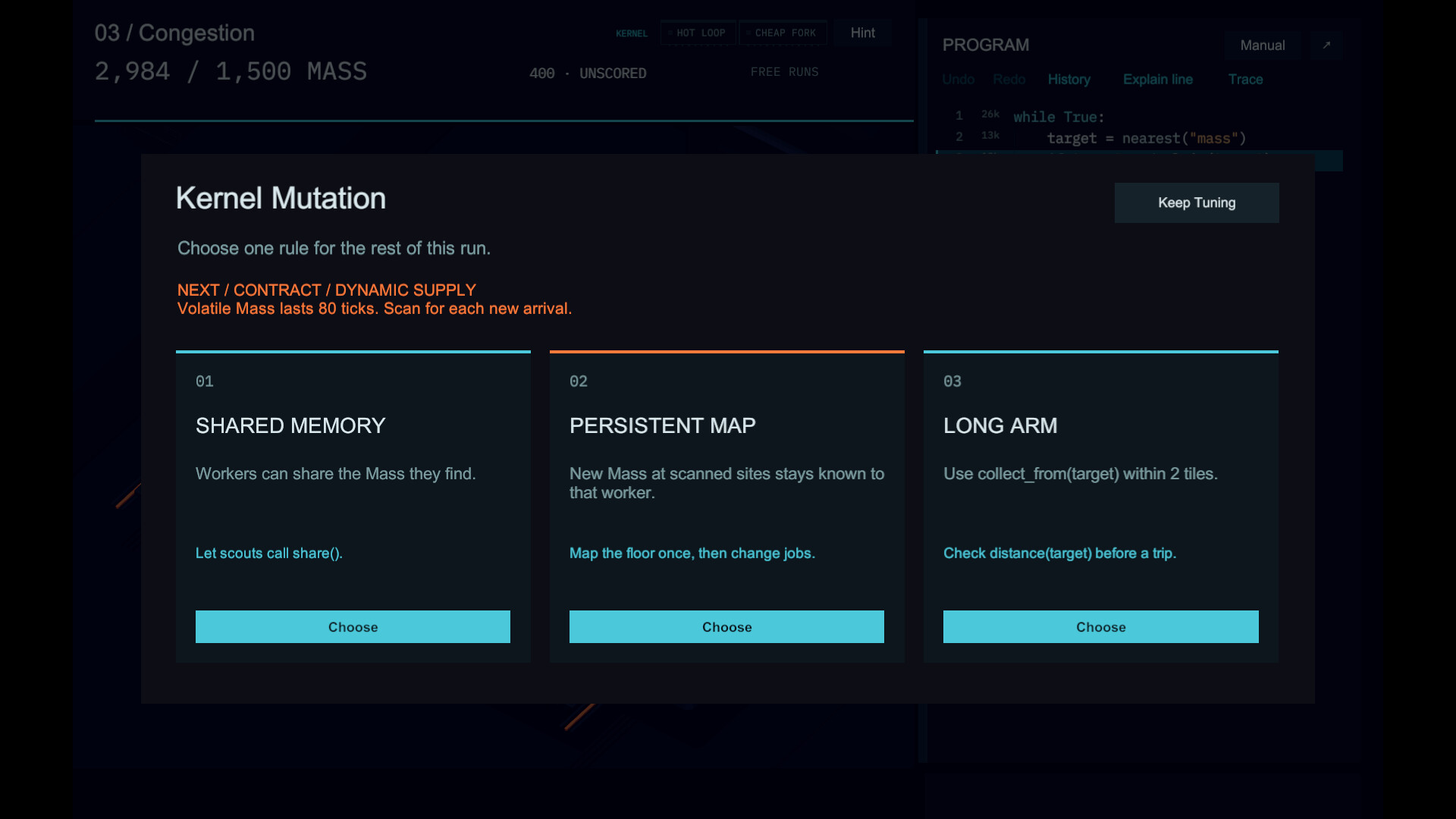Image resolution: width=1456 pixels, height=819 pixels.
Task: Click the Kernel Mutation heading
Action: pyautogui.click(x=281, y=199)
